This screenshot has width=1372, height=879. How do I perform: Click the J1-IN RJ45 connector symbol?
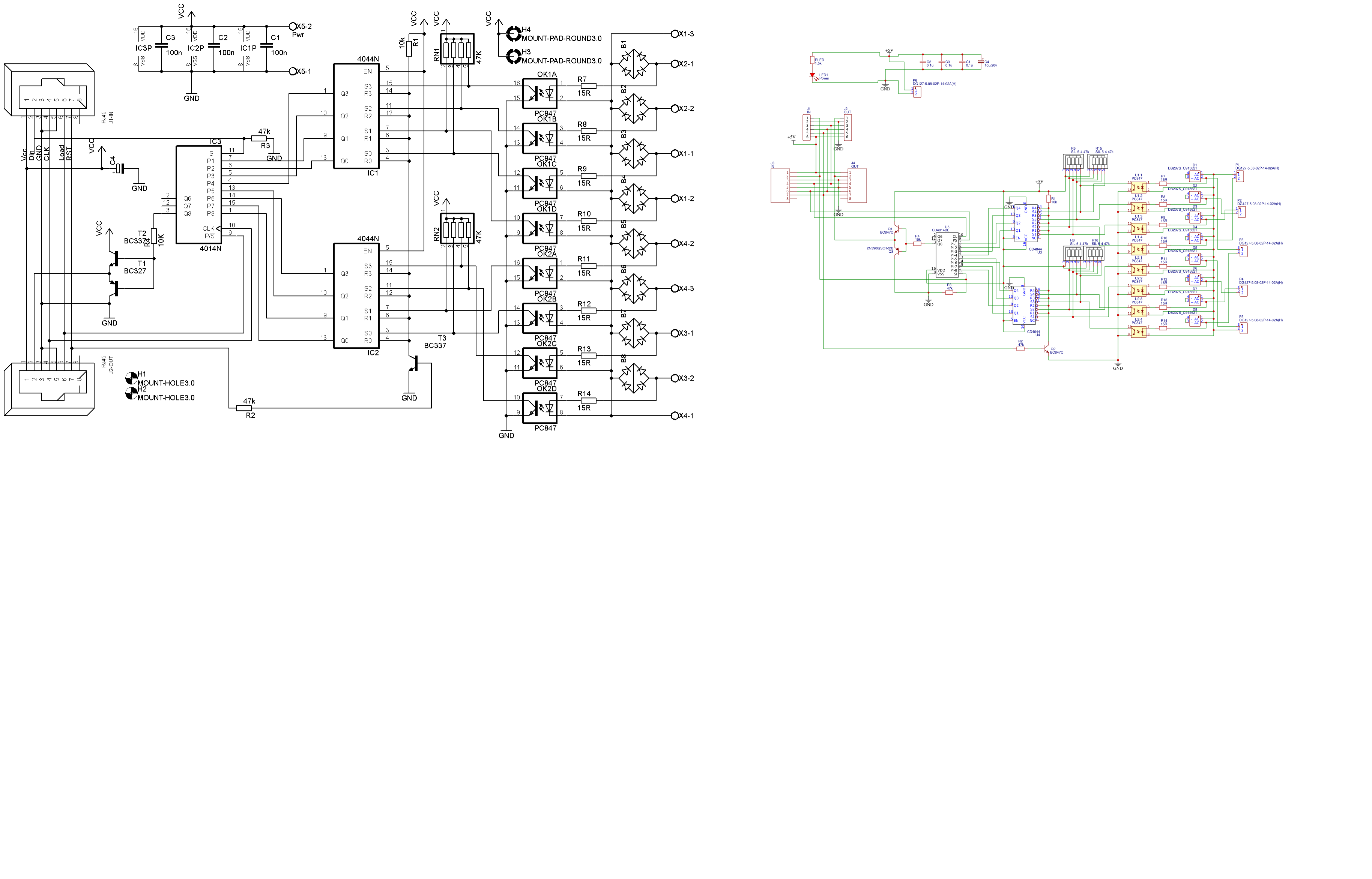pos(49,90)
